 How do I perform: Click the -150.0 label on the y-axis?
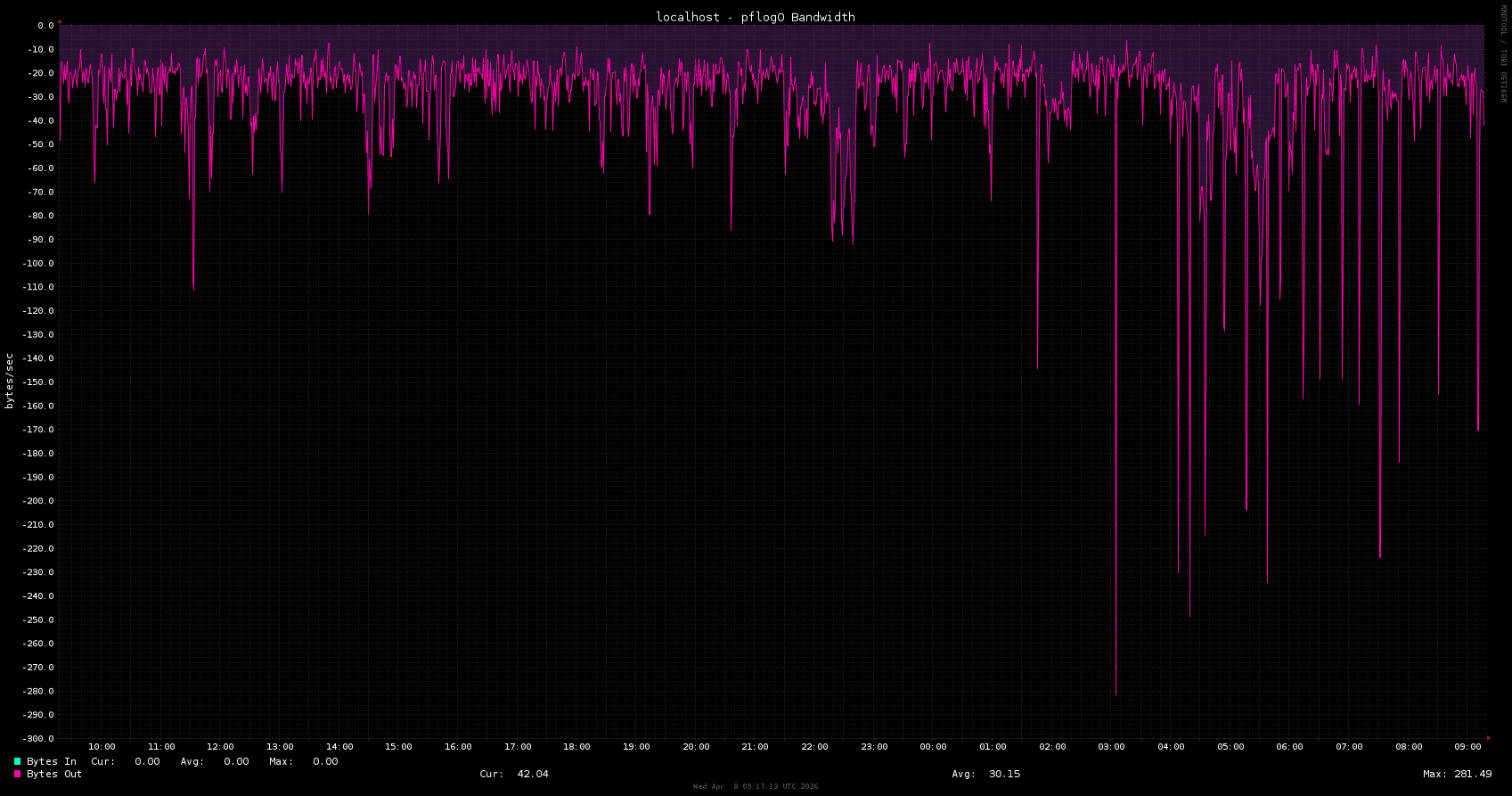click(39, 382)
